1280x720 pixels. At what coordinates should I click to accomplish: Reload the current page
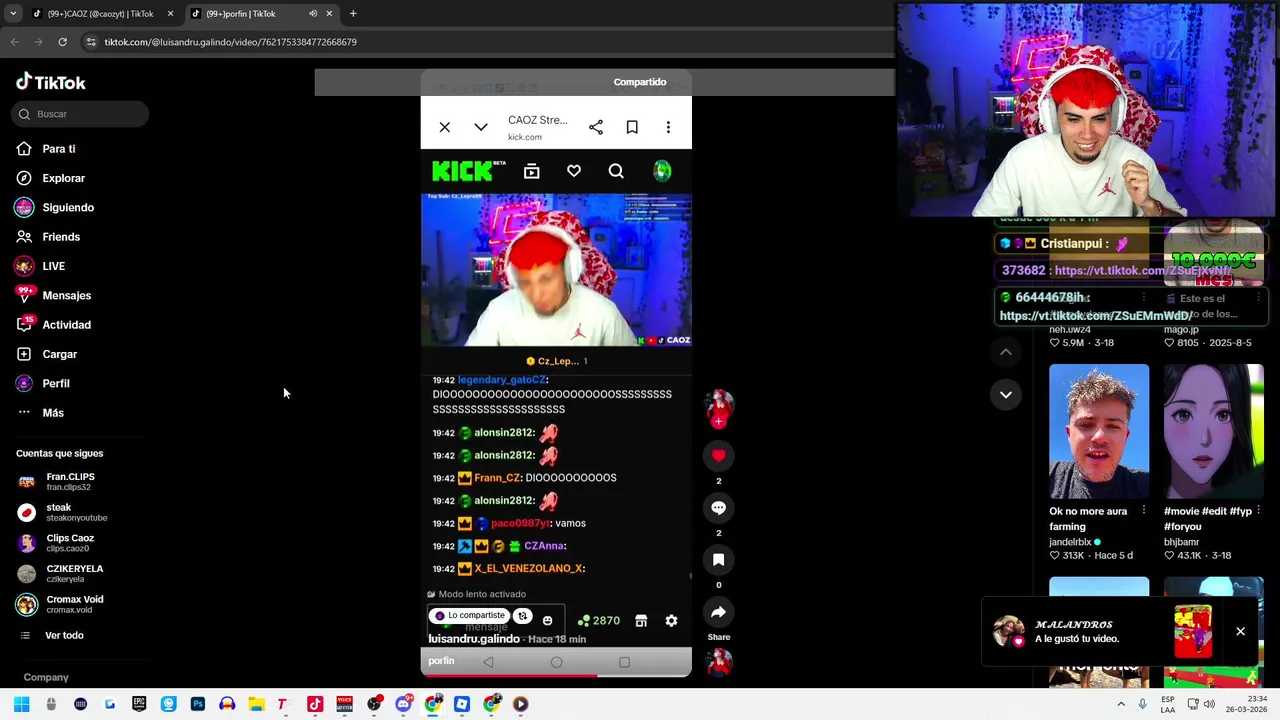(62, 42)
